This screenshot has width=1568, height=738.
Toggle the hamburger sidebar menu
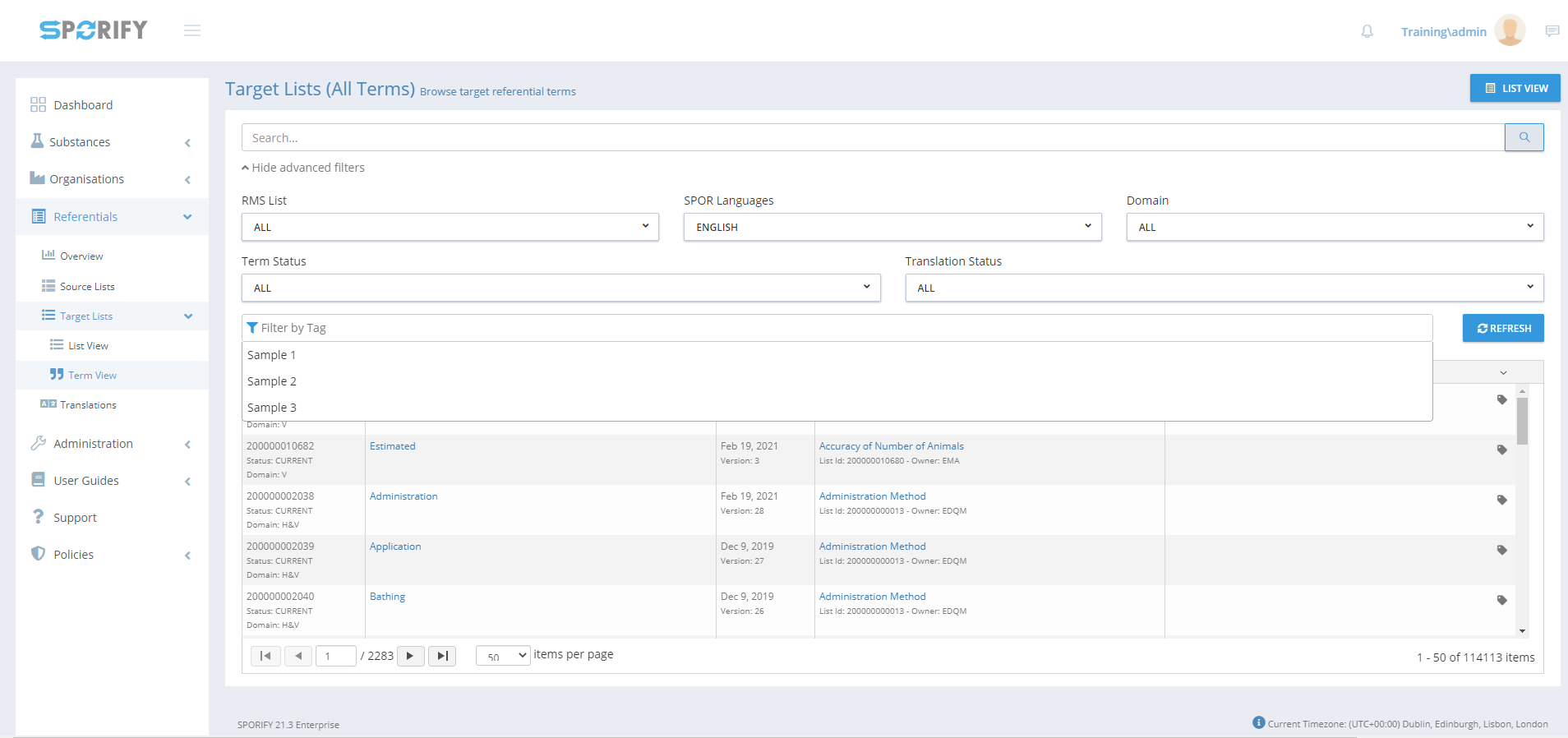192,30
